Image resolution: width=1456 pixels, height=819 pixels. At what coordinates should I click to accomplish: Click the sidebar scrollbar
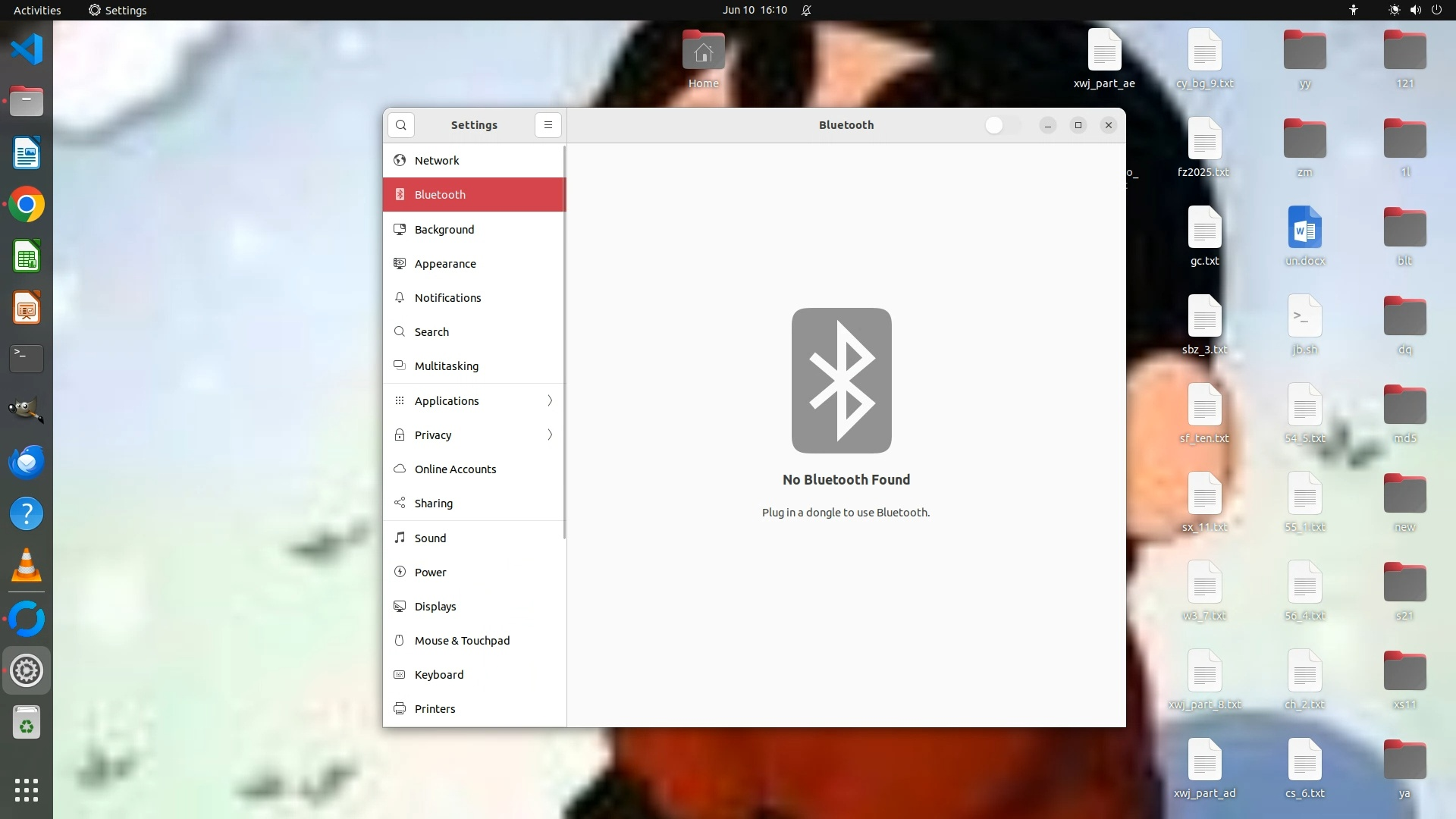pos(564,341)
